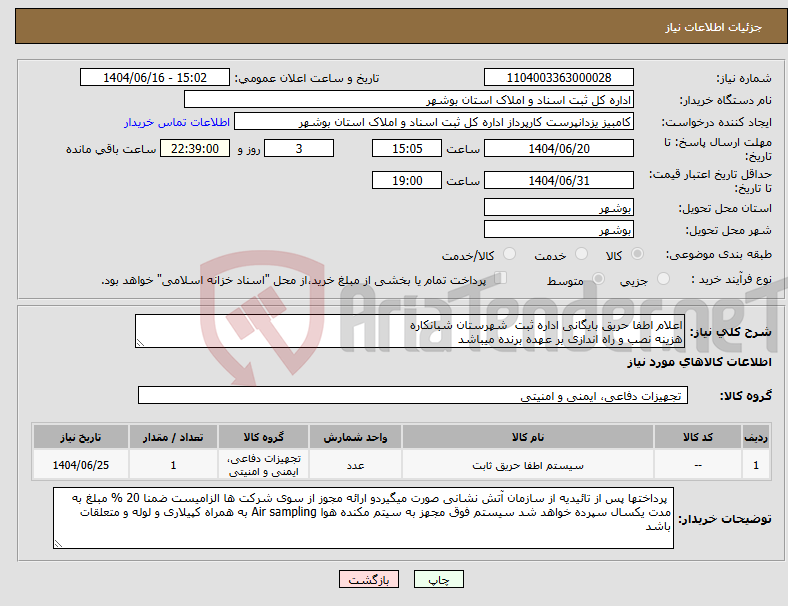Click the delivery province field بوشهر
Viewport: 788px width, 606px height.
coord(559,207)
